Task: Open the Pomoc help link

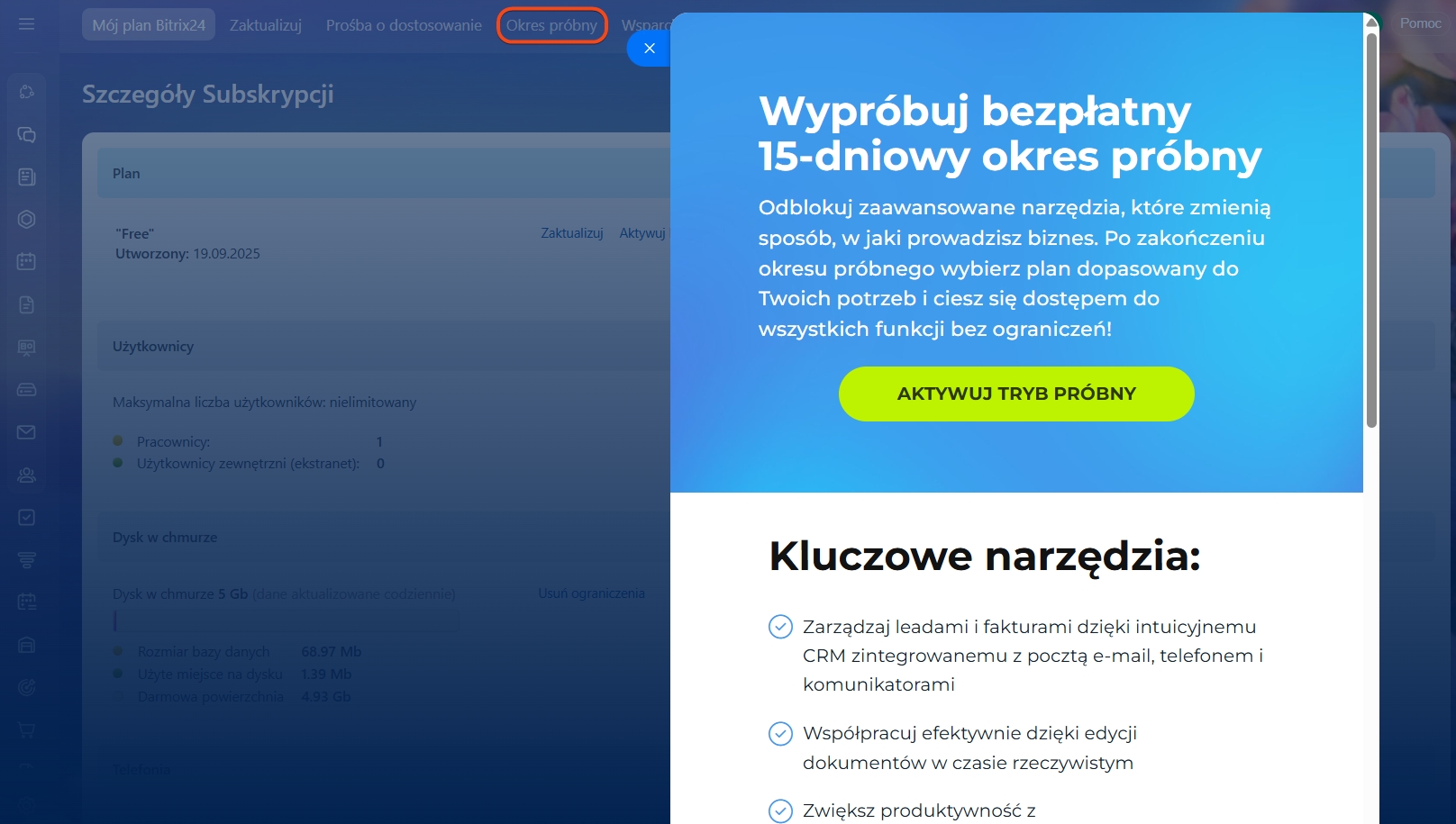Action: [x=1421, y=23]
